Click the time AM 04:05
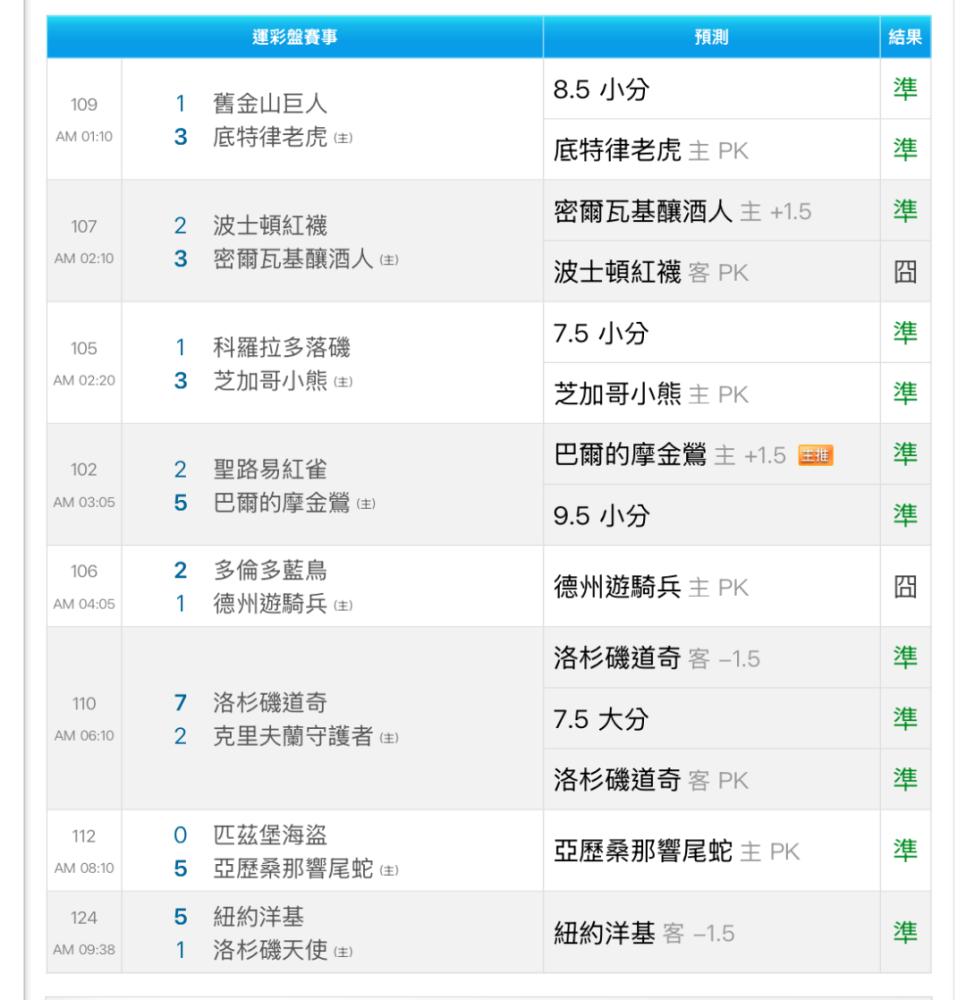The image size is (966, 1000). click(84, 603)
